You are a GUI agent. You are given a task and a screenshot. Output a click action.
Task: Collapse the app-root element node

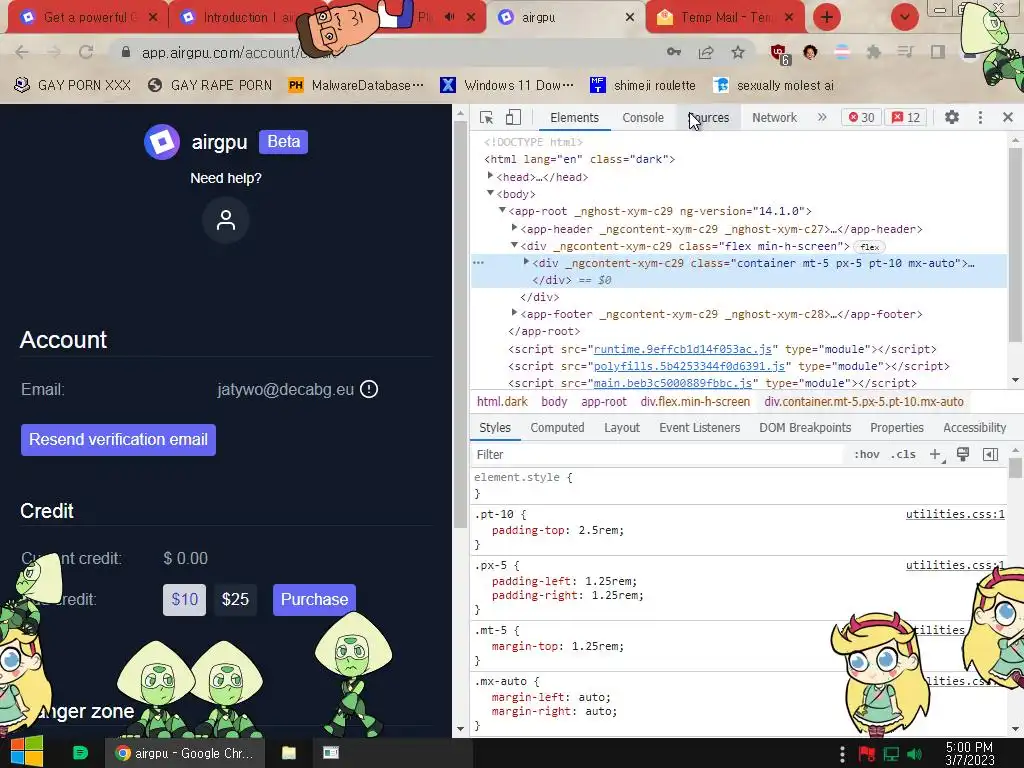502,210
